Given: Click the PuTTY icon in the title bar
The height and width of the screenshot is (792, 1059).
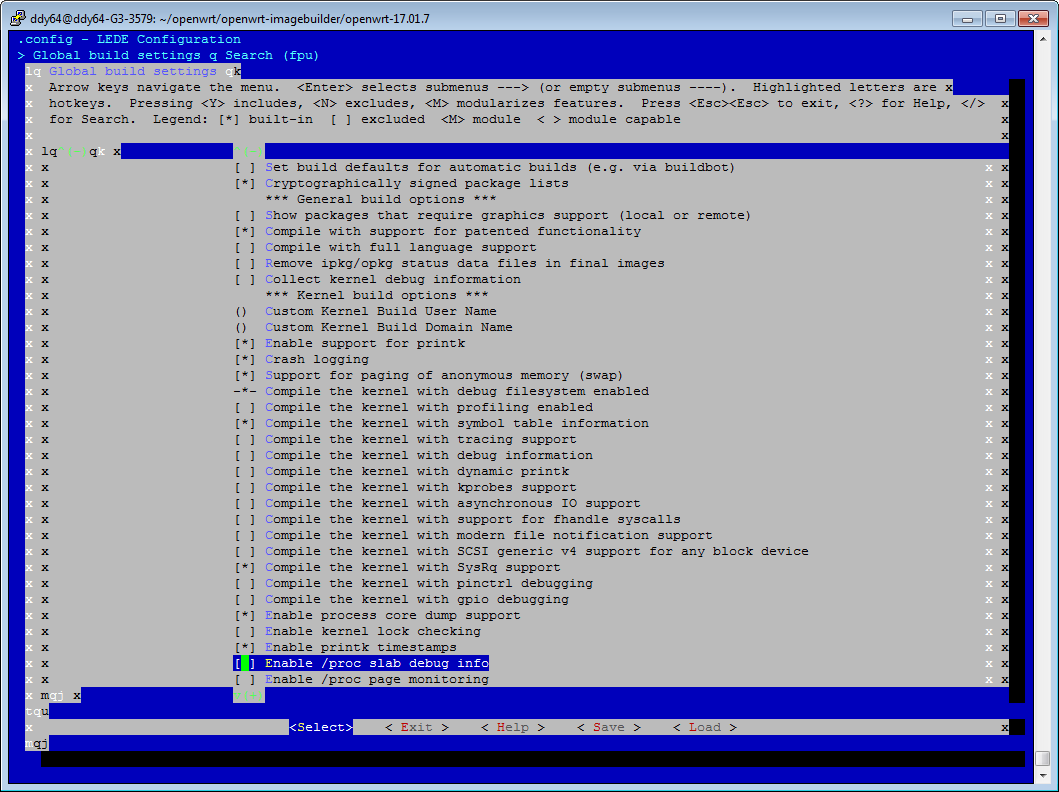Looking at the screenshot, I should [x=17, y=18].
